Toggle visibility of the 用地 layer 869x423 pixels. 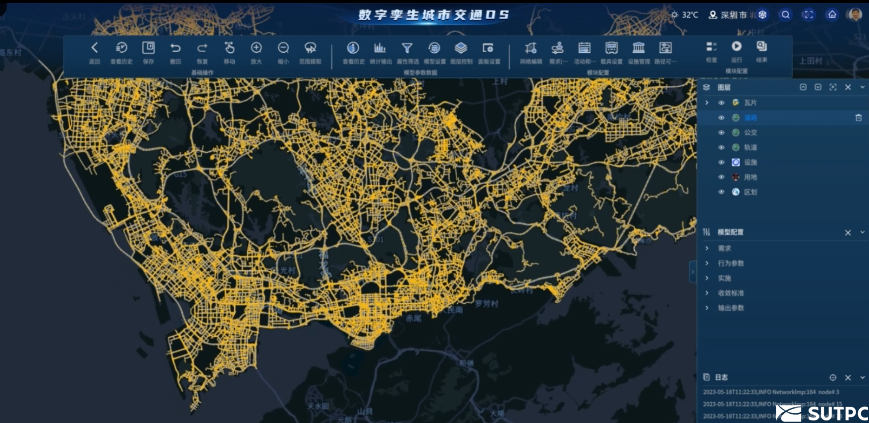click(x=721, y=177)
